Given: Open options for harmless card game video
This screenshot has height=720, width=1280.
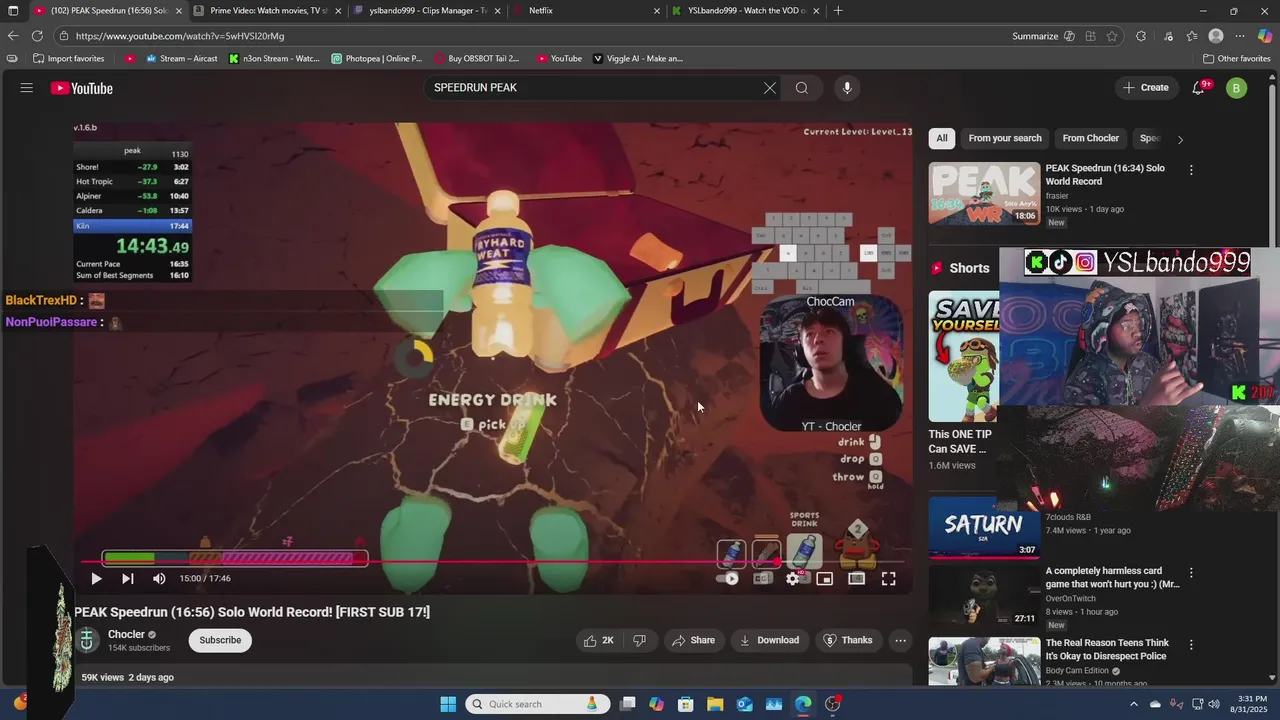Looking at the screenshot, I should [x=1191, y=573].
